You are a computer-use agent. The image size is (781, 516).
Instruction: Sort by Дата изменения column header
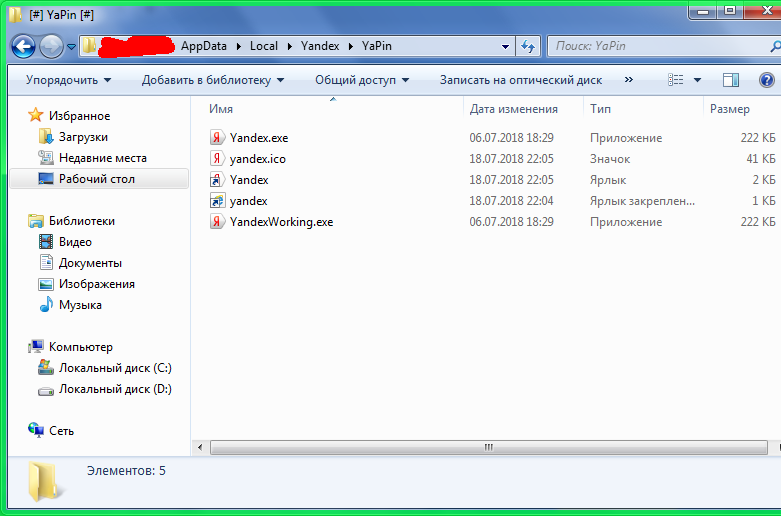point(523,109)
